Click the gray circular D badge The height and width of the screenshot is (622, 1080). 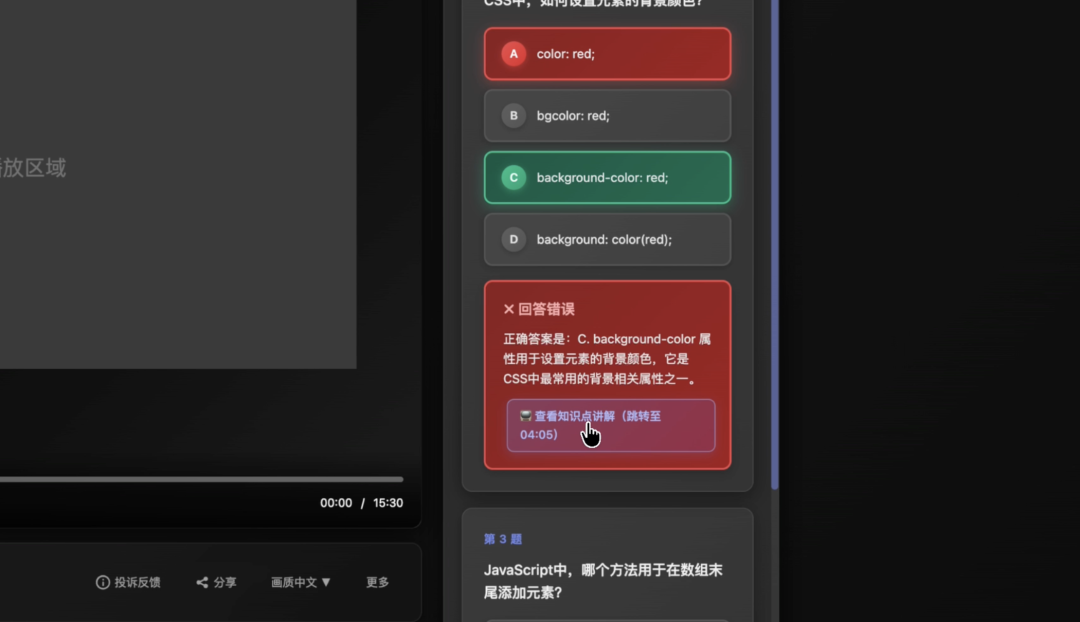[513, 240]
